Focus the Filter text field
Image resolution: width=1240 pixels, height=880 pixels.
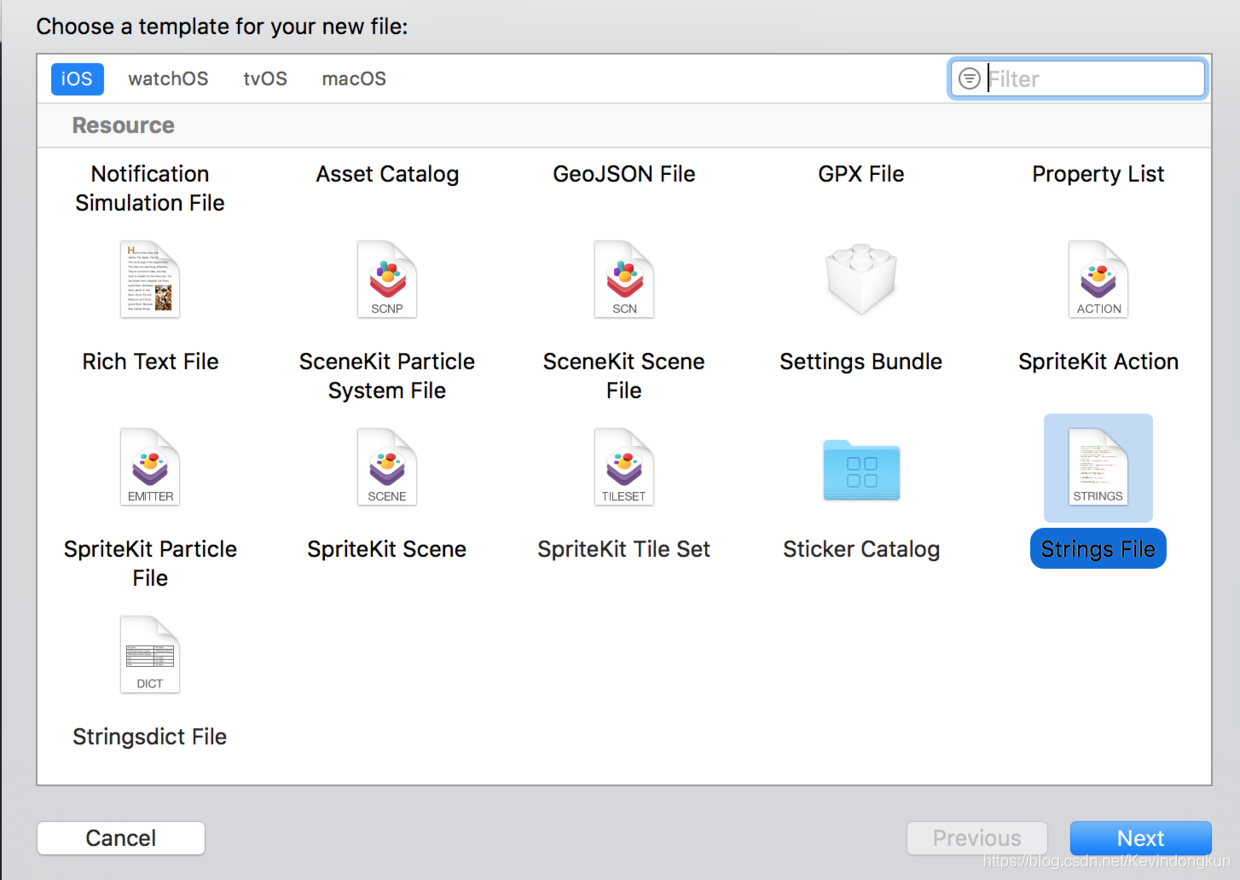click(x=1077, y=79)
